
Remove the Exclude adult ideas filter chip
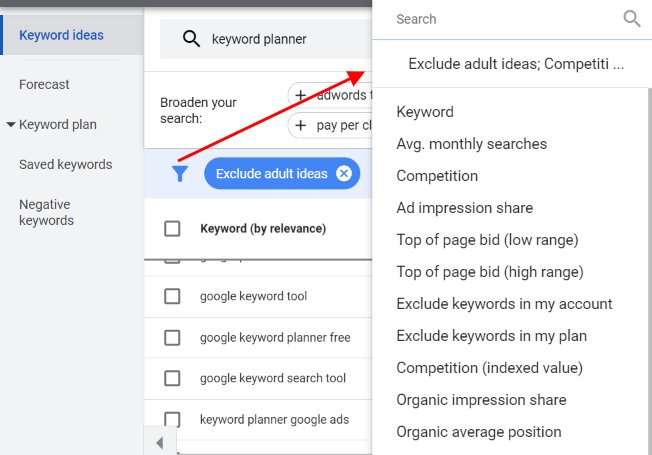pos(344,173)
